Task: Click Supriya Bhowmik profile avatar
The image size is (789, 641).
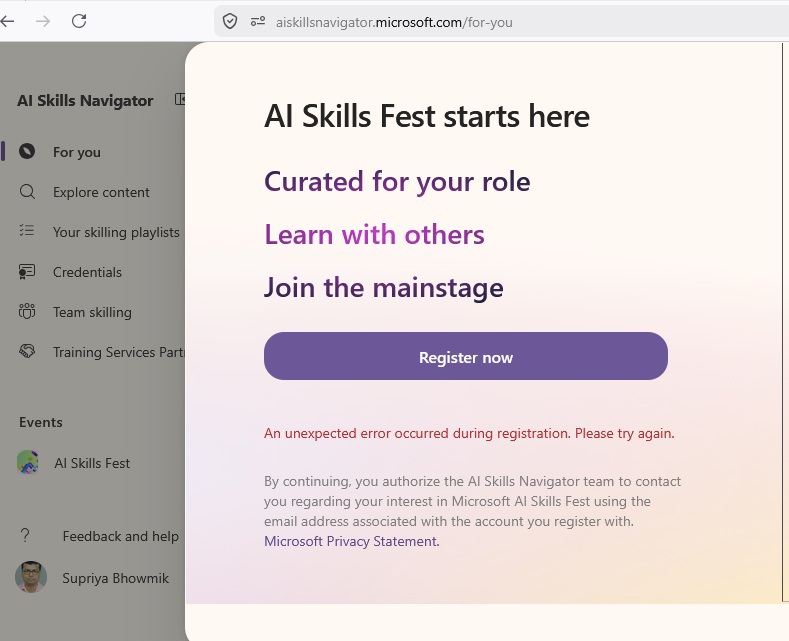Action: [31, 577]
